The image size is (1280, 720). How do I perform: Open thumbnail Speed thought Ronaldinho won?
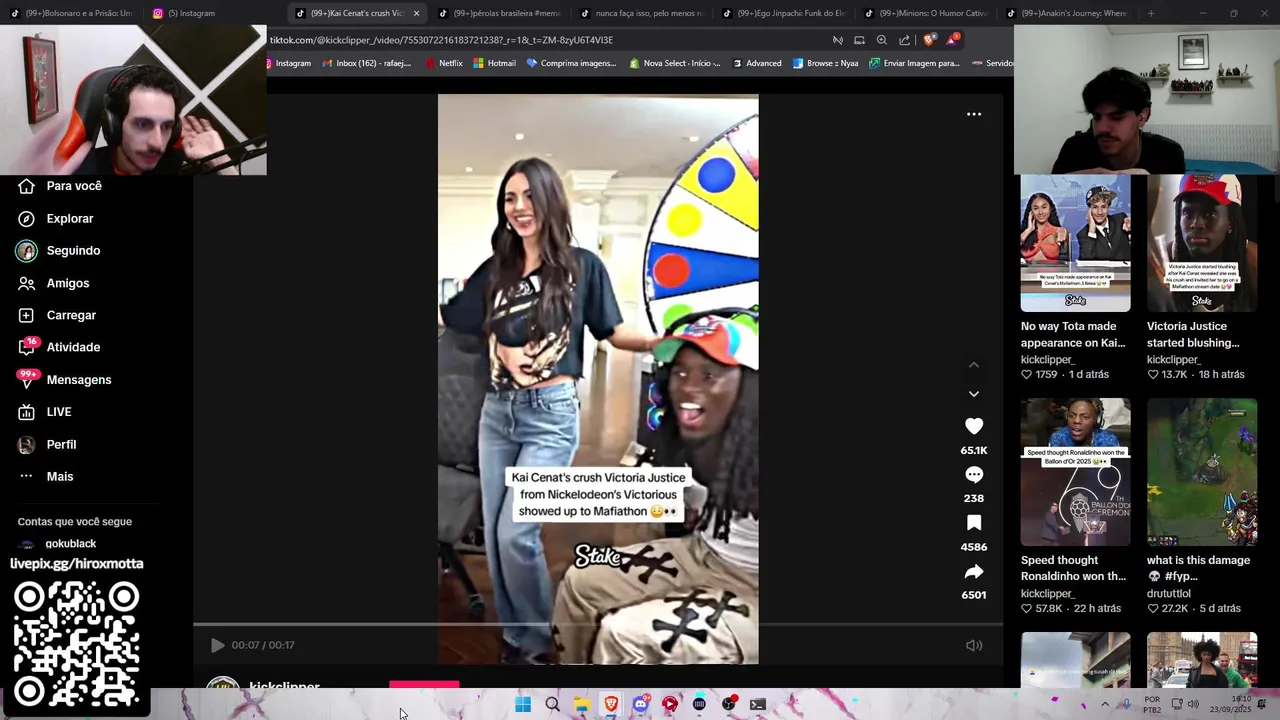(x=1075, y=472)
